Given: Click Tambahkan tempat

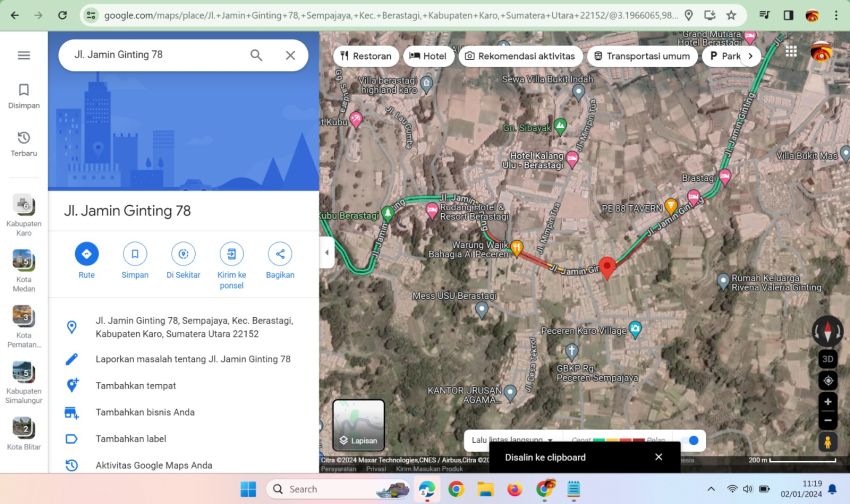Looking at the screenshot, I should pos(184,385).
